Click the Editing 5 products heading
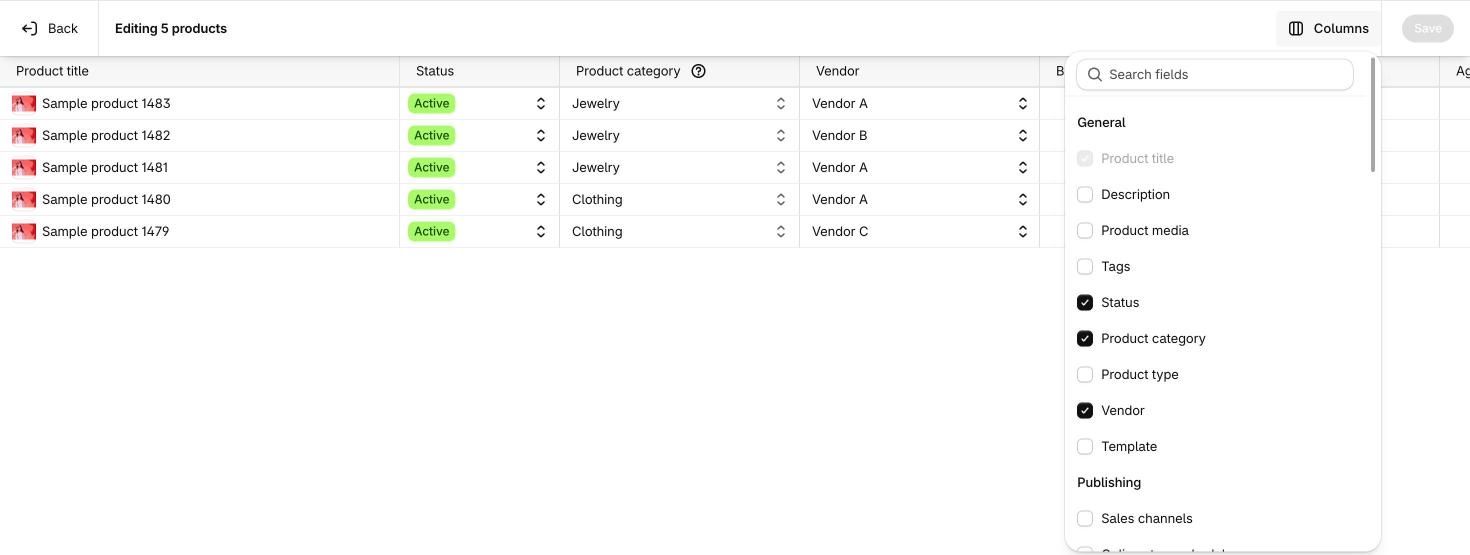Viewport: 1470px width, 555px height. pyautogui.click(x=171, y=28)
